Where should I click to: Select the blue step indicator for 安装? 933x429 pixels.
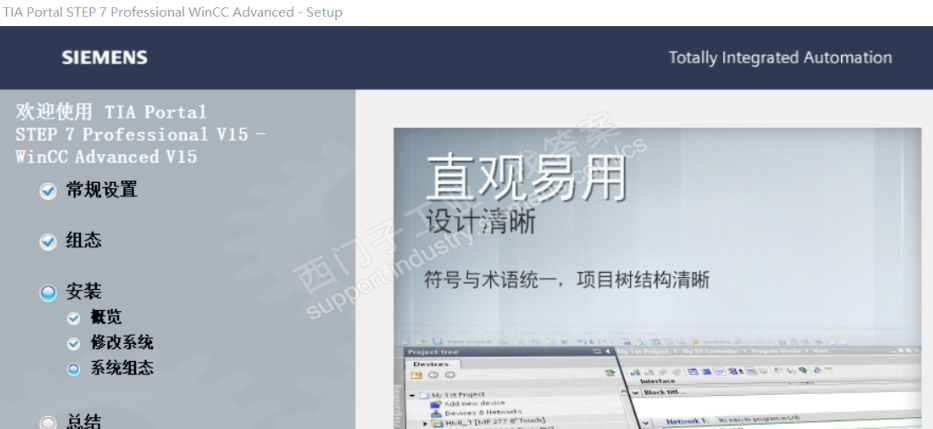48,292
